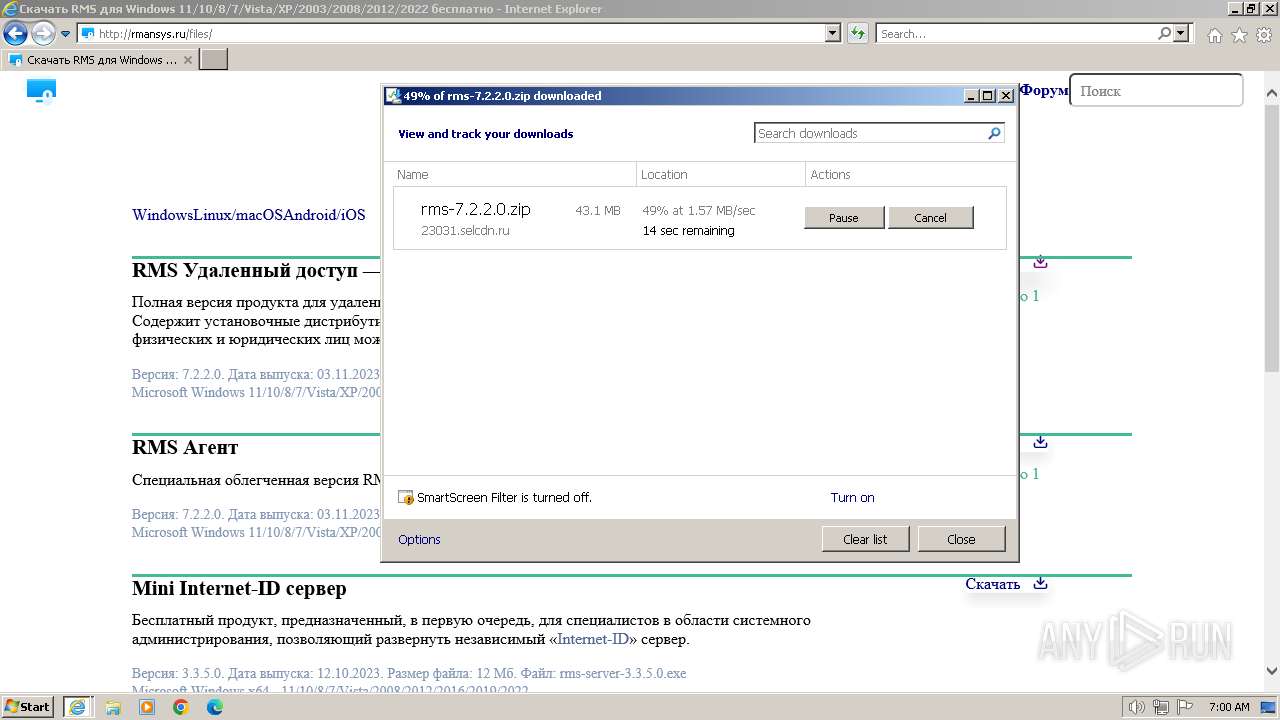Click download icon for RMS Удаленный доступ

tap(1040, 261)
